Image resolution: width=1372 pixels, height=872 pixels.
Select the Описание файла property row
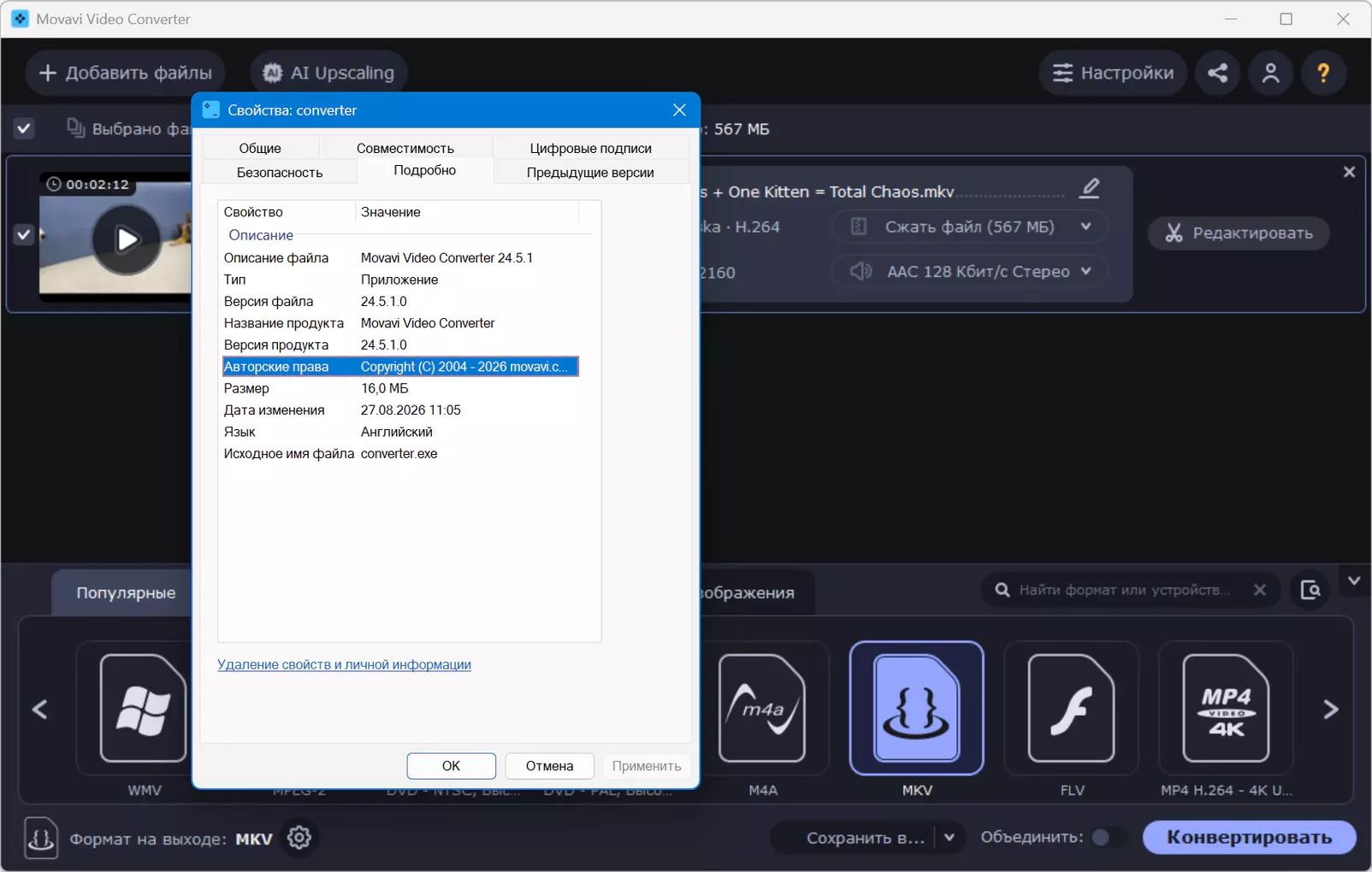click(400, 257)
